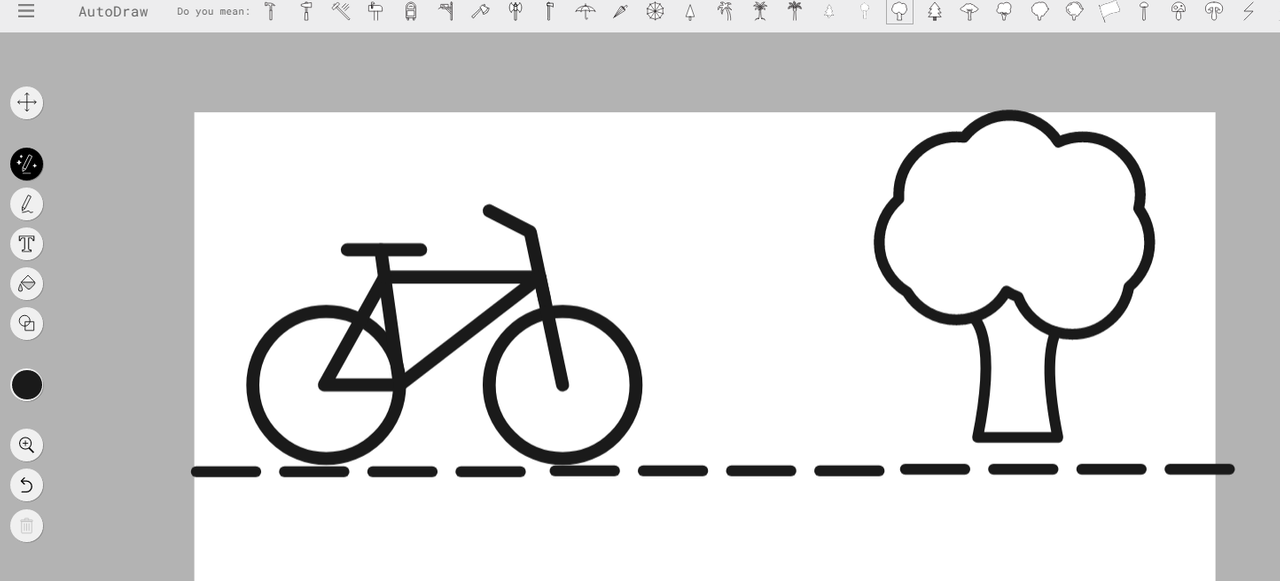The height and width of the screenshot is (581, 1280).
Task: Click the Zoom magnifier tool
Action: pos(27,445)
